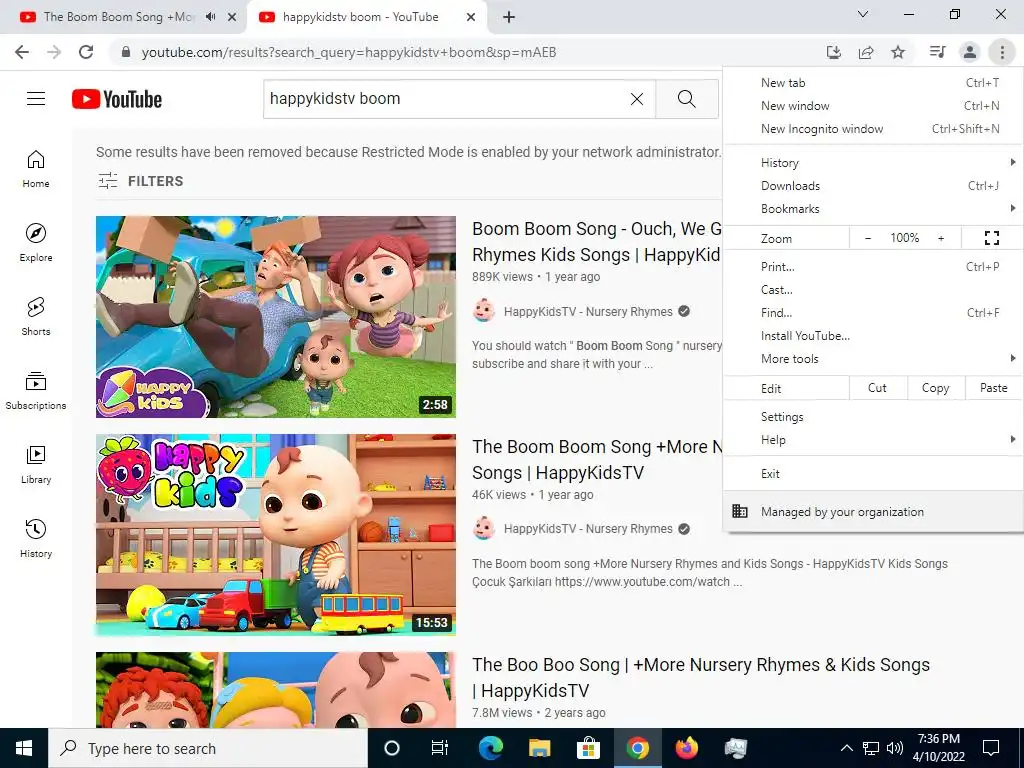
Task: Go to Home in the YouTube sidebar
Action: coord(36,169)
